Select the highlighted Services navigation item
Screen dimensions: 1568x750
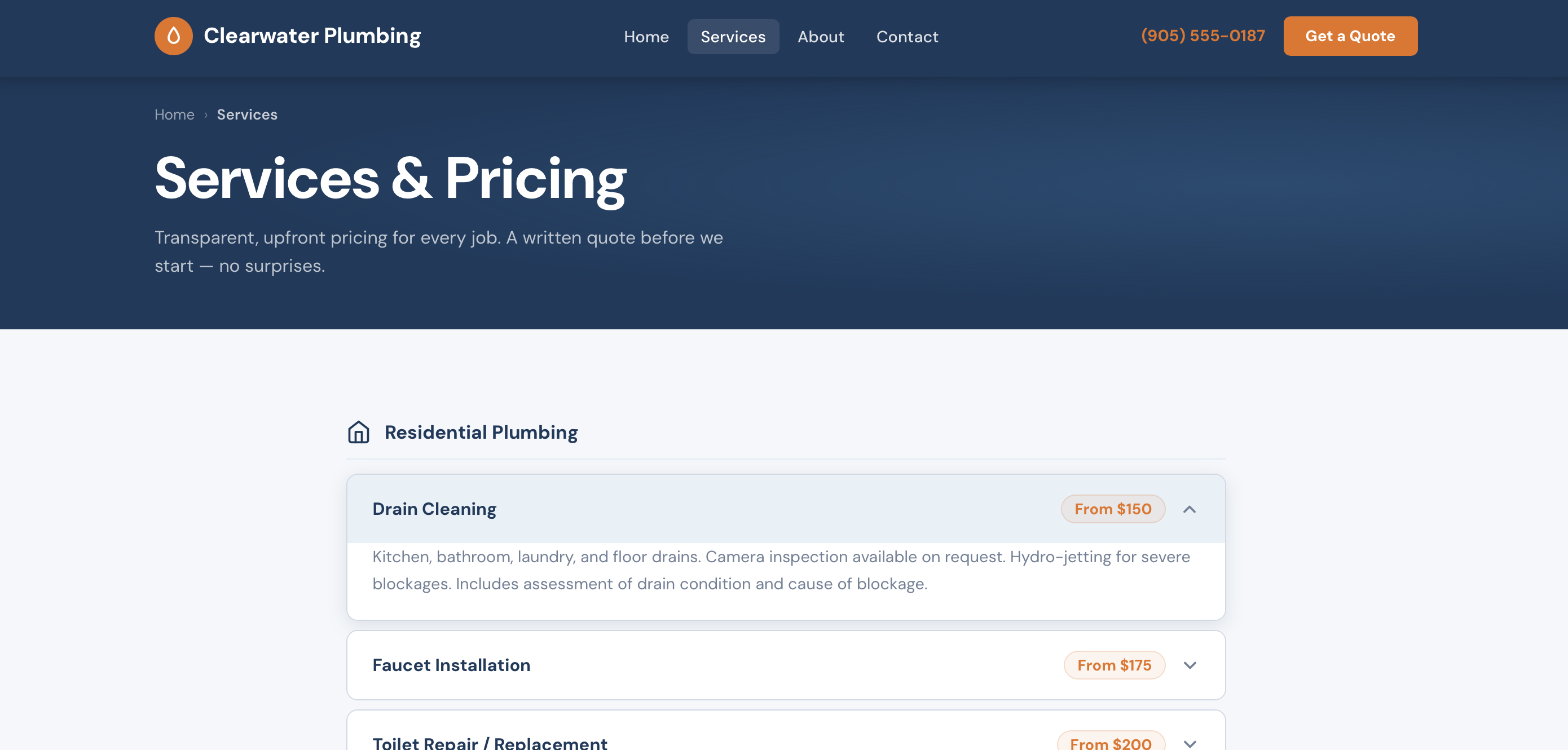pyautogui.click(x=733, y=37)
